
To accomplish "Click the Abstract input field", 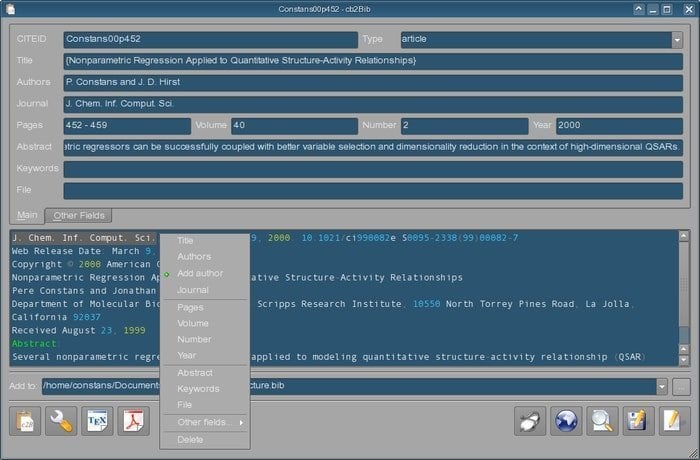I will [x=373, y=147].
